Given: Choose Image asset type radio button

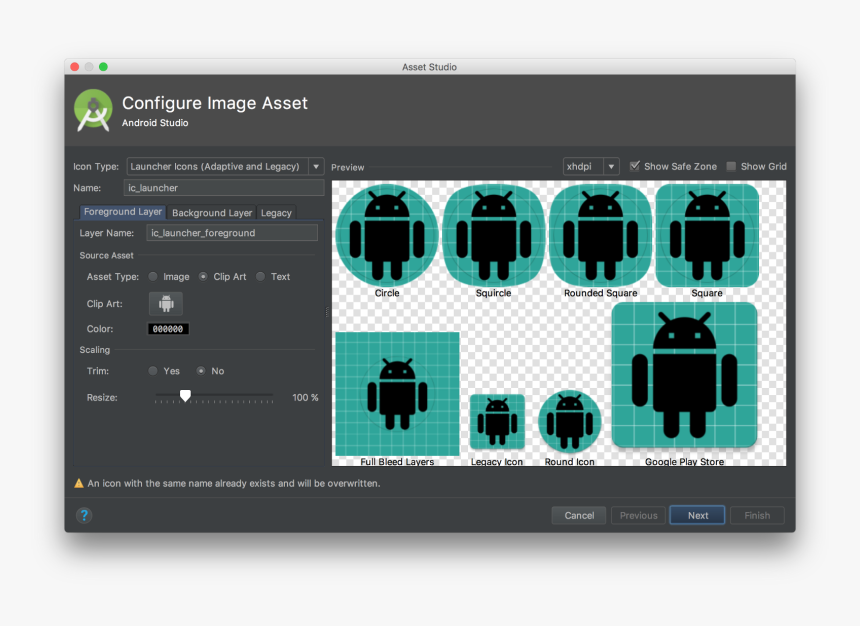Looking at the screenshot, I should [153, 277].
